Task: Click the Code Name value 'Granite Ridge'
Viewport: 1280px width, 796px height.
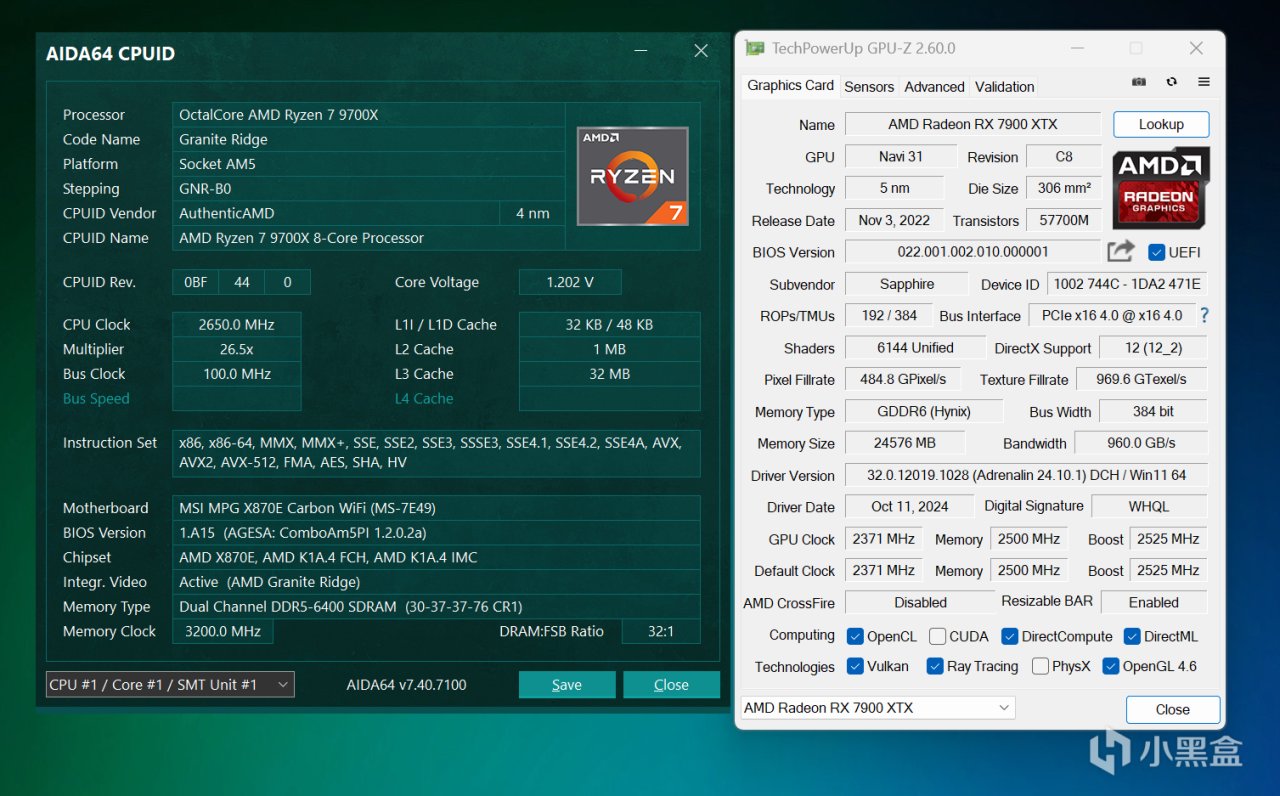Action: click(368, 139)
